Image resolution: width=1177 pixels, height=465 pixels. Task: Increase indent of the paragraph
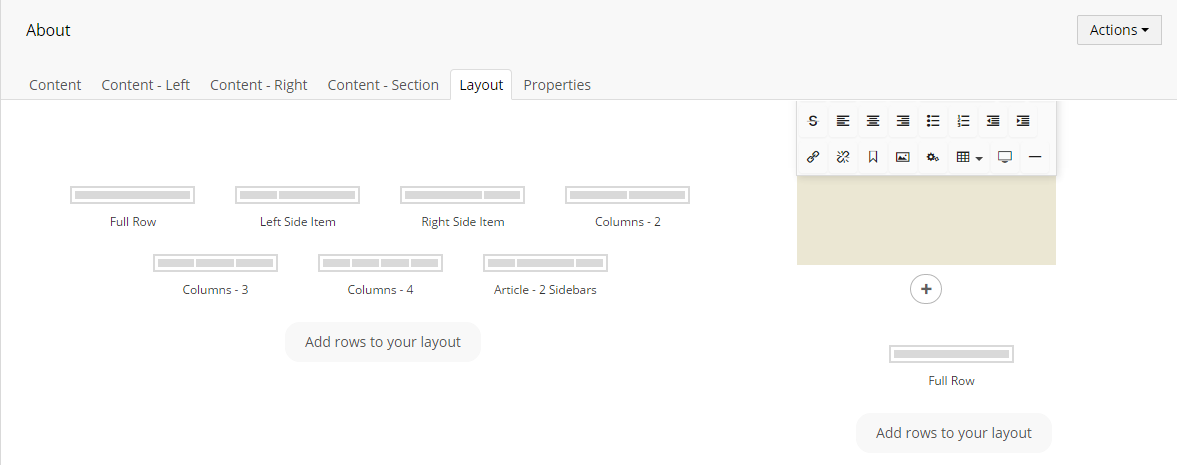[x=1023, y=121]
